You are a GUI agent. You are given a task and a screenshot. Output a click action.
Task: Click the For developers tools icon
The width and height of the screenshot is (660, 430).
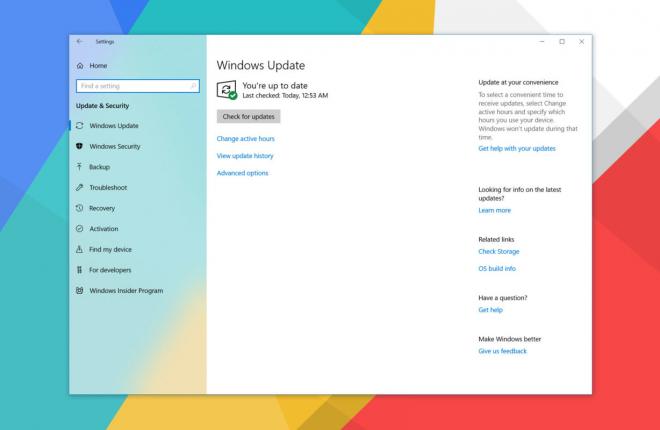[x=79, y=270]
